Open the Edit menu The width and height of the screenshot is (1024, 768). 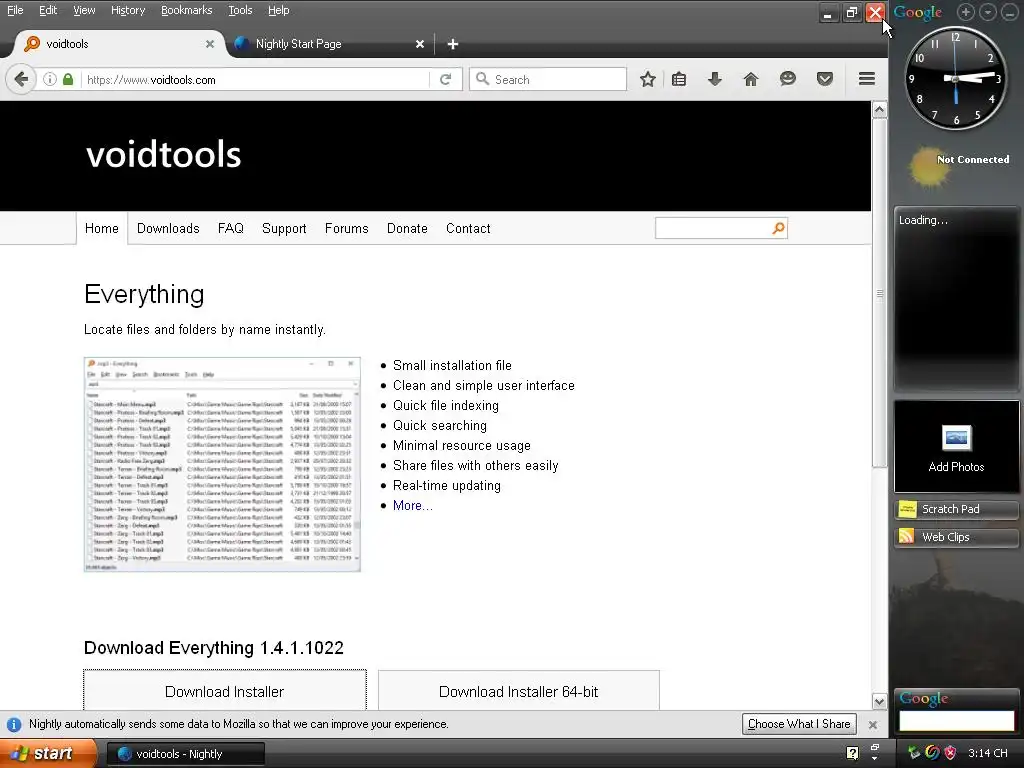tap(48, 10)
